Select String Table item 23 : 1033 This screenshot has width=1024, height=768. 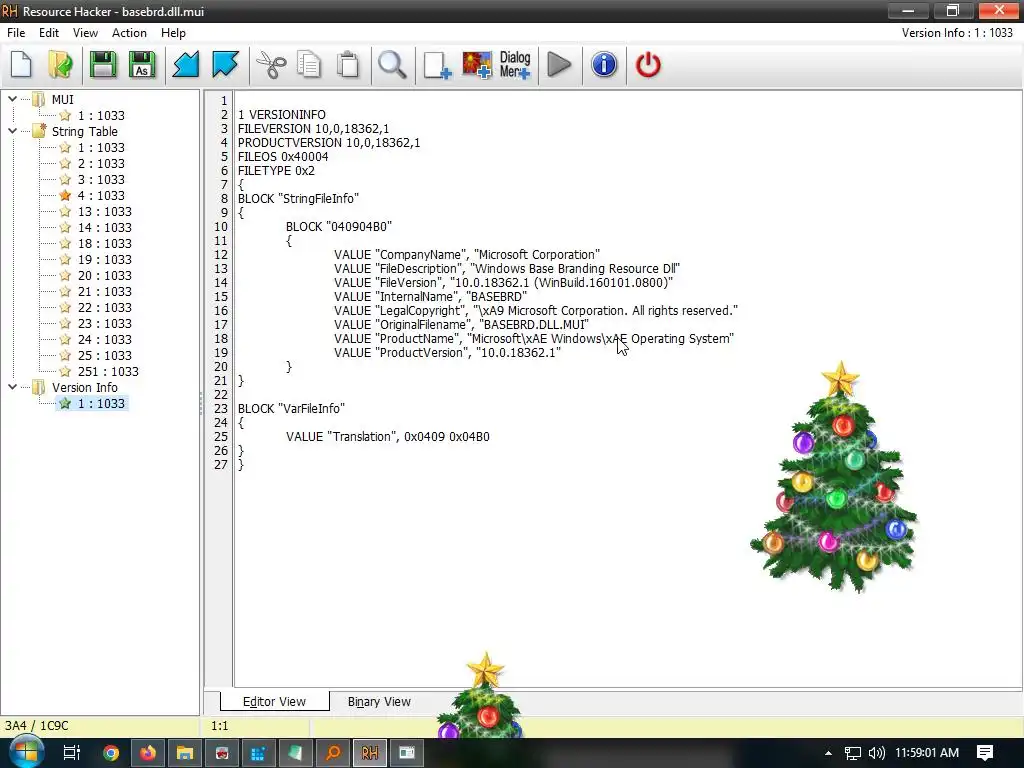(104, 323)
